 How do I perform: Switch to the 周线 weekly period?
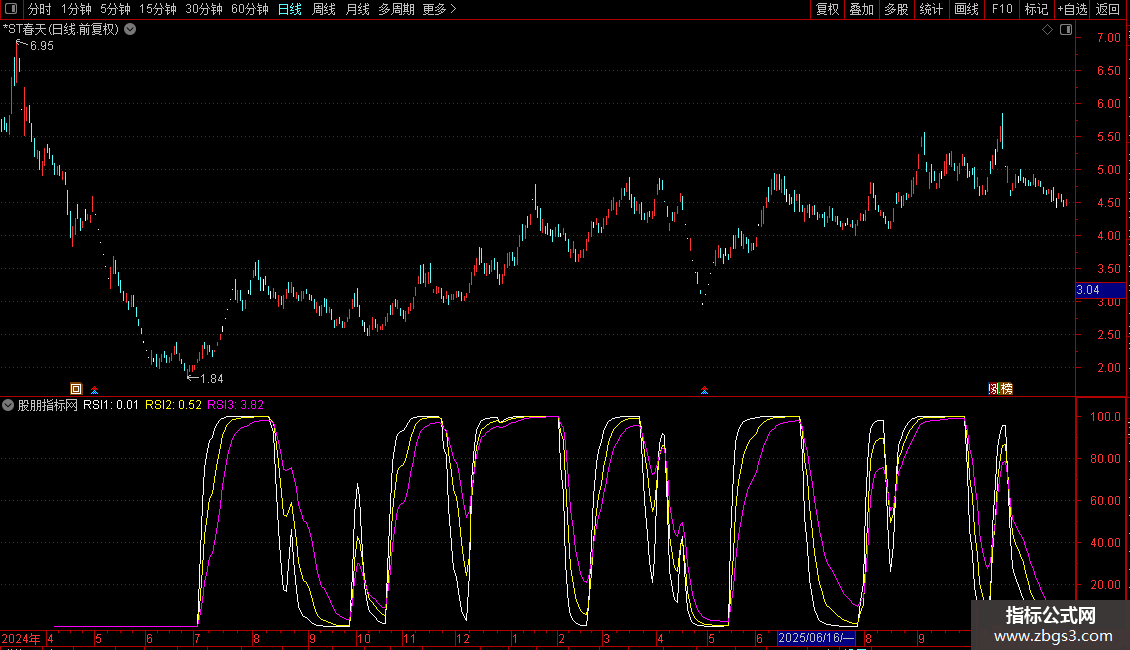(323, 9)
